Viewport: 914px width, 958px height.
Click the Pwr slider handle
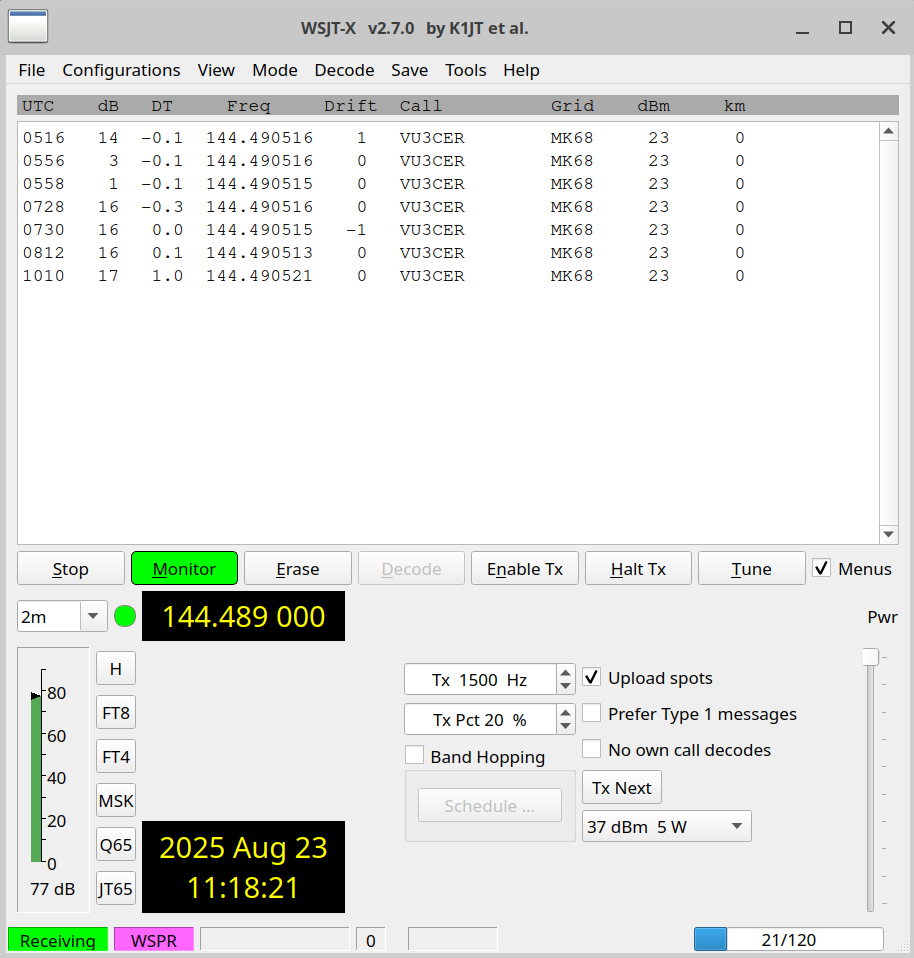[x=871, y=657]
